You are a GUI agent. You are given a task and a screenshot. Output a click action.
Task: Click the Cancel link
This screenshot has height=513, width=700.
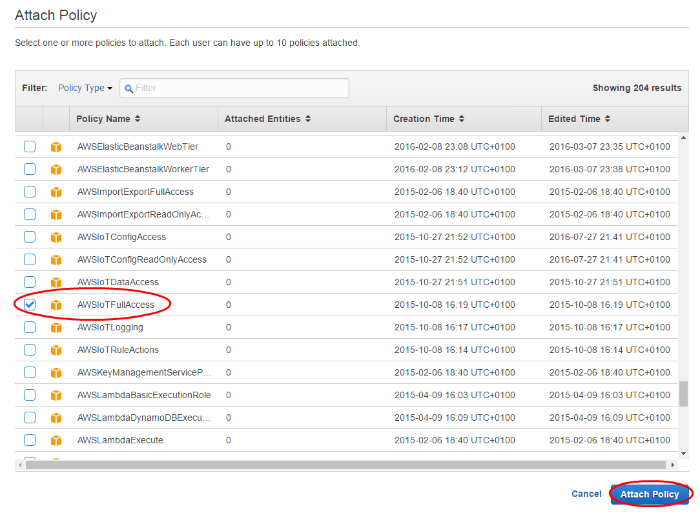tap(586, 494)
